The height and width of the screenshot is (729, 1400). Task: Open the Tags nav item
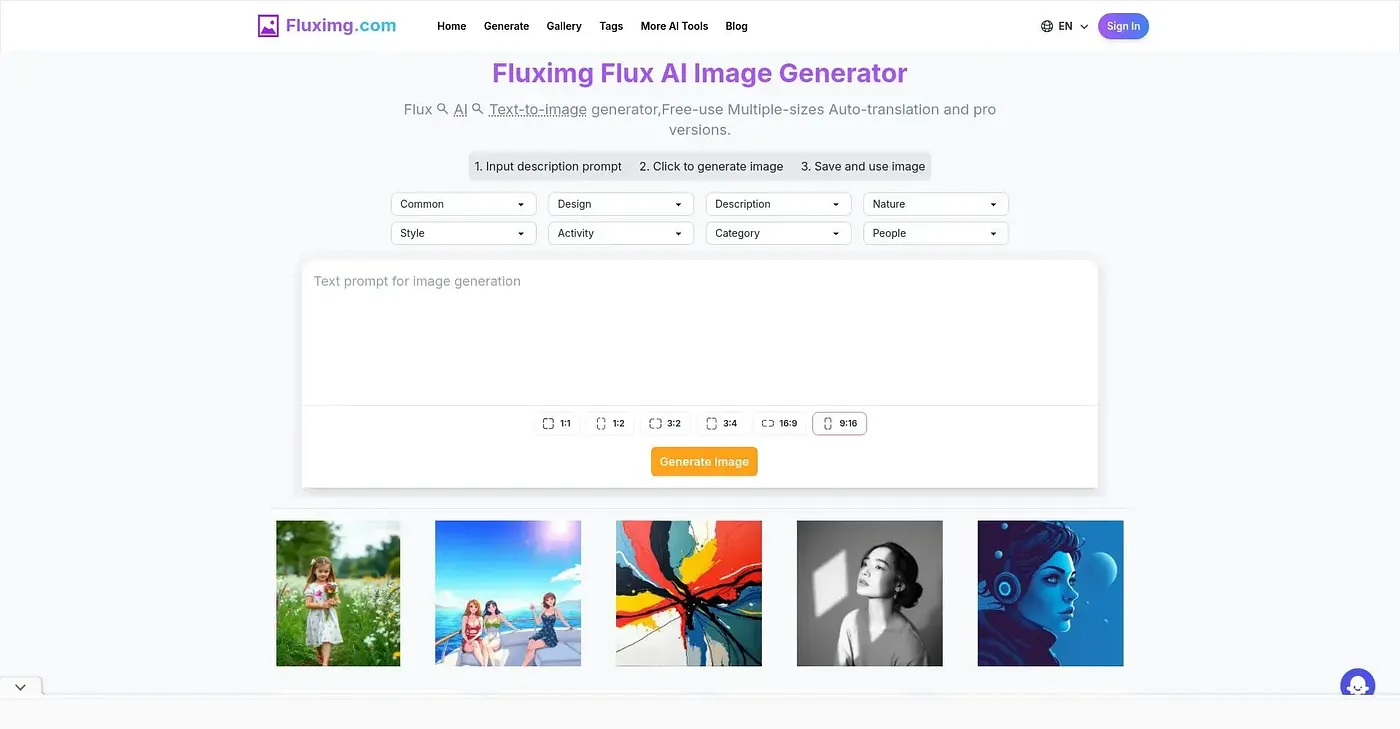[611, 26]
